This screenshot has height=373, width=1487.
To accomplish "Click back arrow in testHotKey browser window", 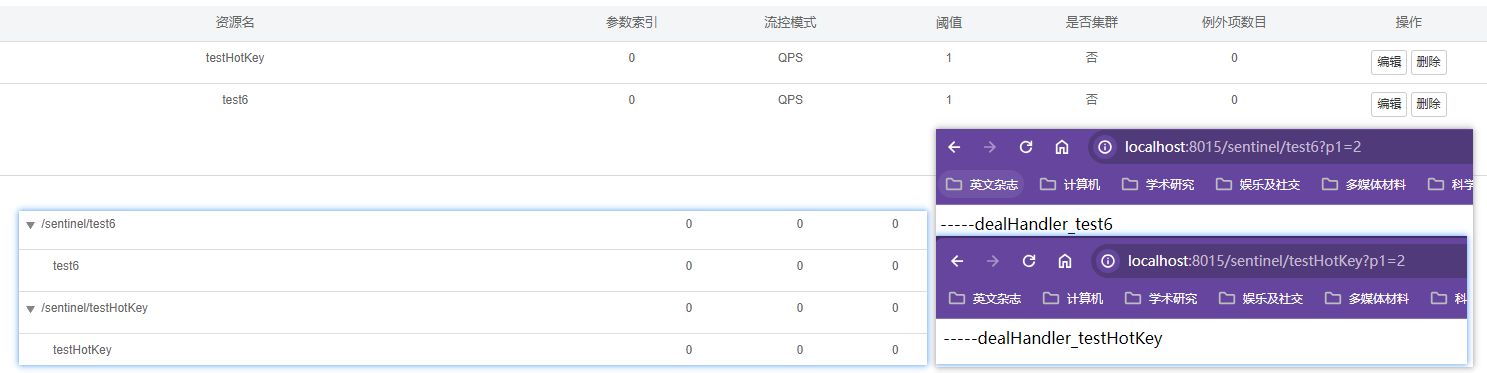I will pos(957,261).
